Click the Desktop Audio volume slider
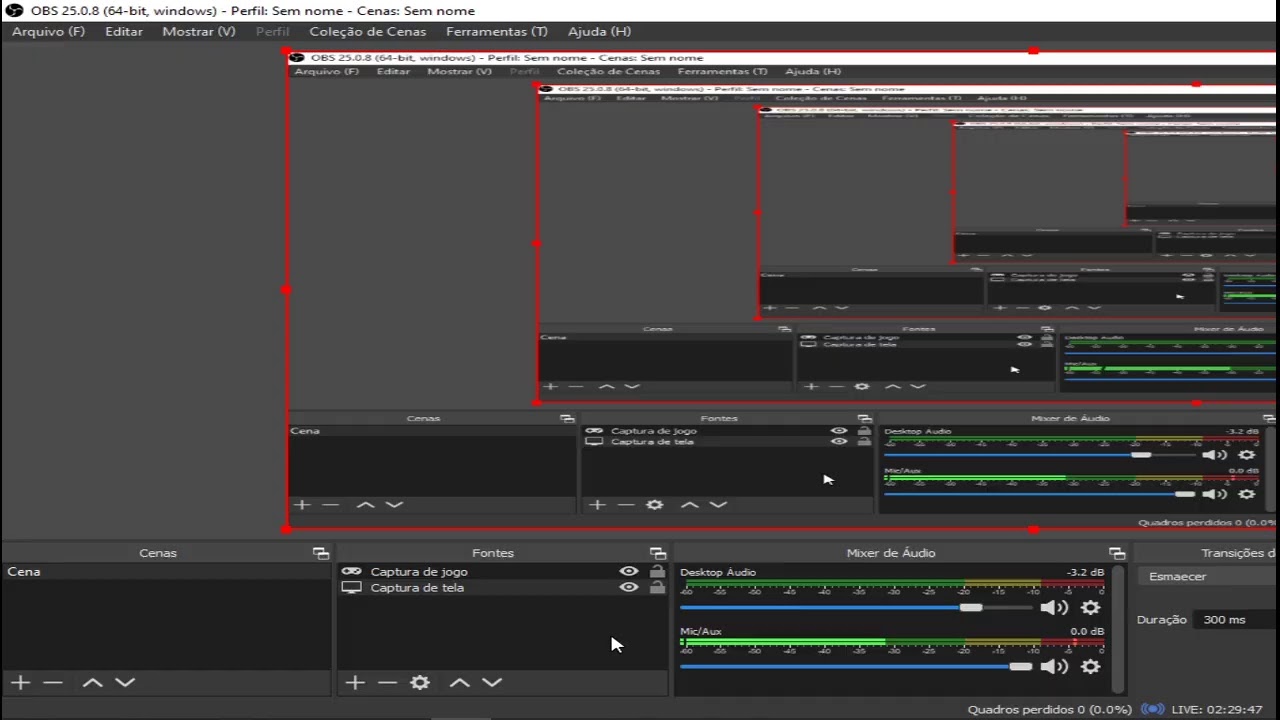 click(x=856, y=608)
